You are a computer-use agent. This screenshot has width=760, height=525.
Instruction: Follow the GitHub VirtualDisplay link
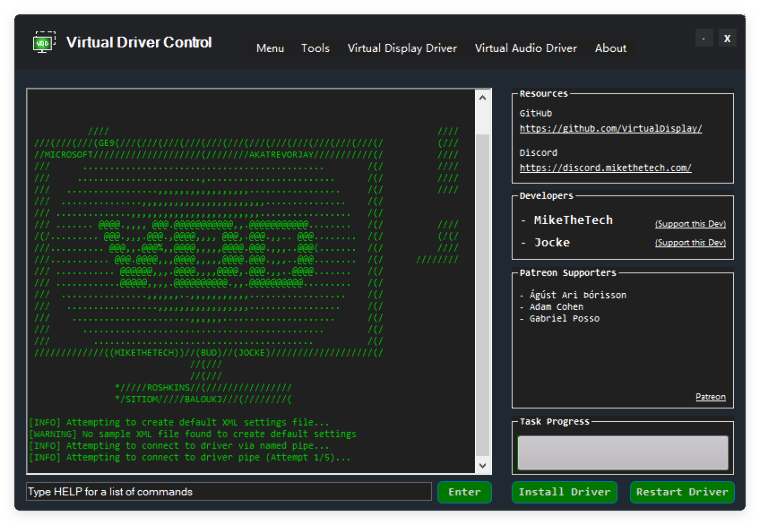tap(611, 128)
